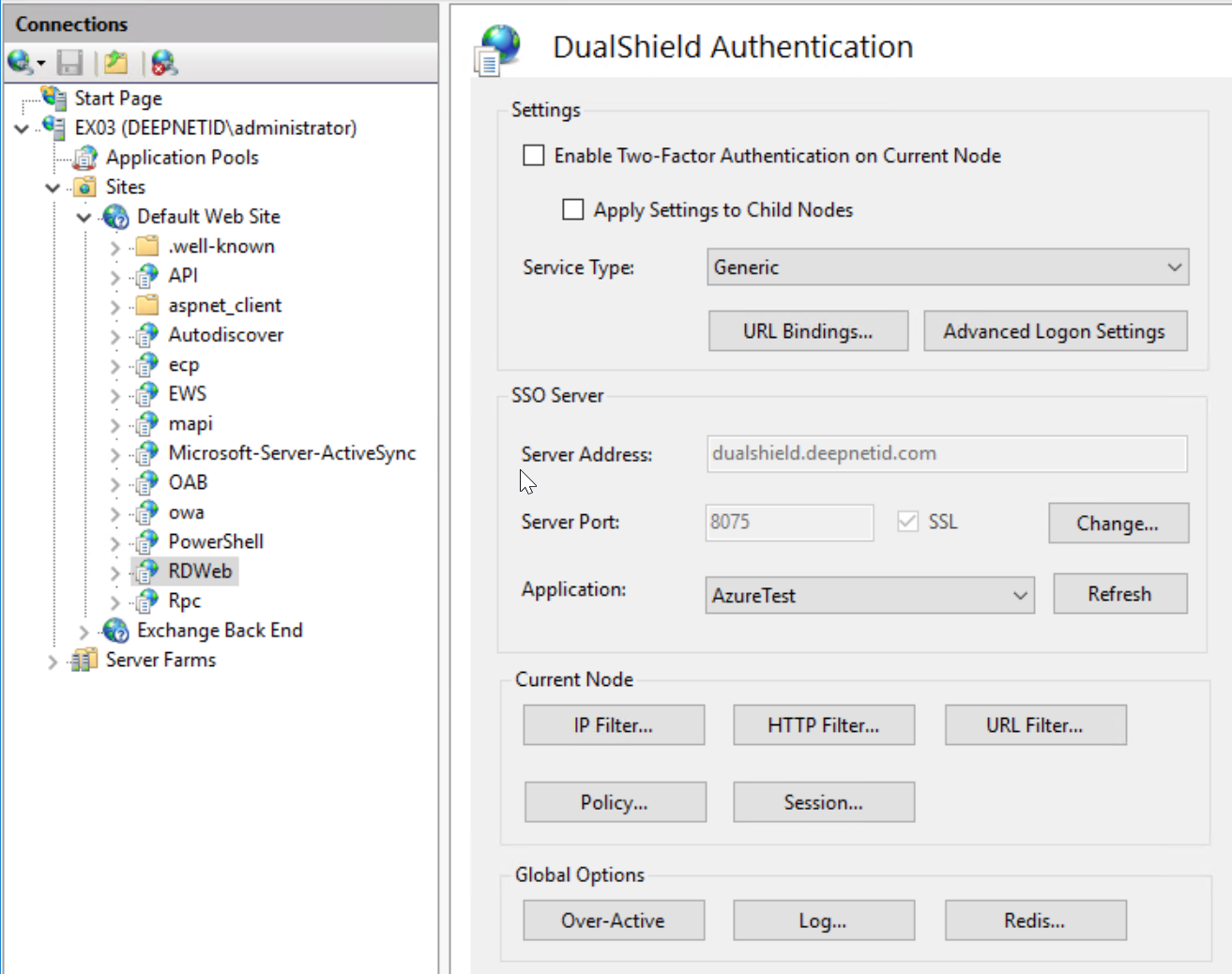Click the Save icon in Connections toolbar
Viewport: 1232px width, 974px height.
[x=70, y=63]
